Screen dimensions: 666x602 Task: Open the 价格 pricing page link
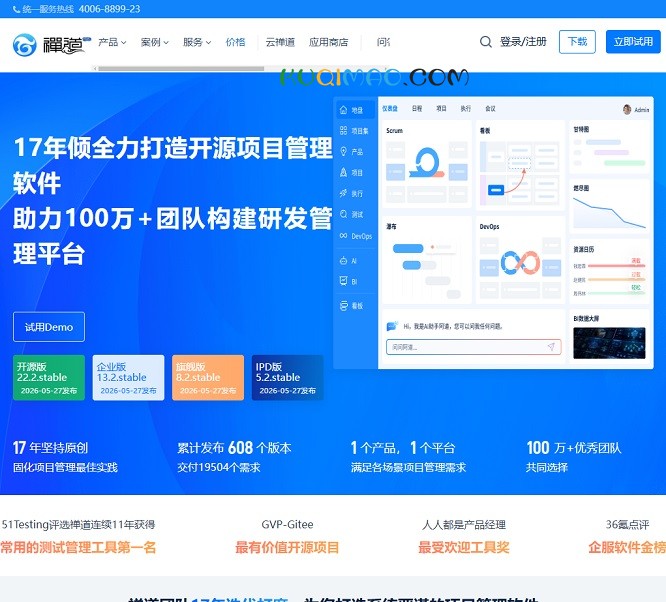tap(235, 42)
